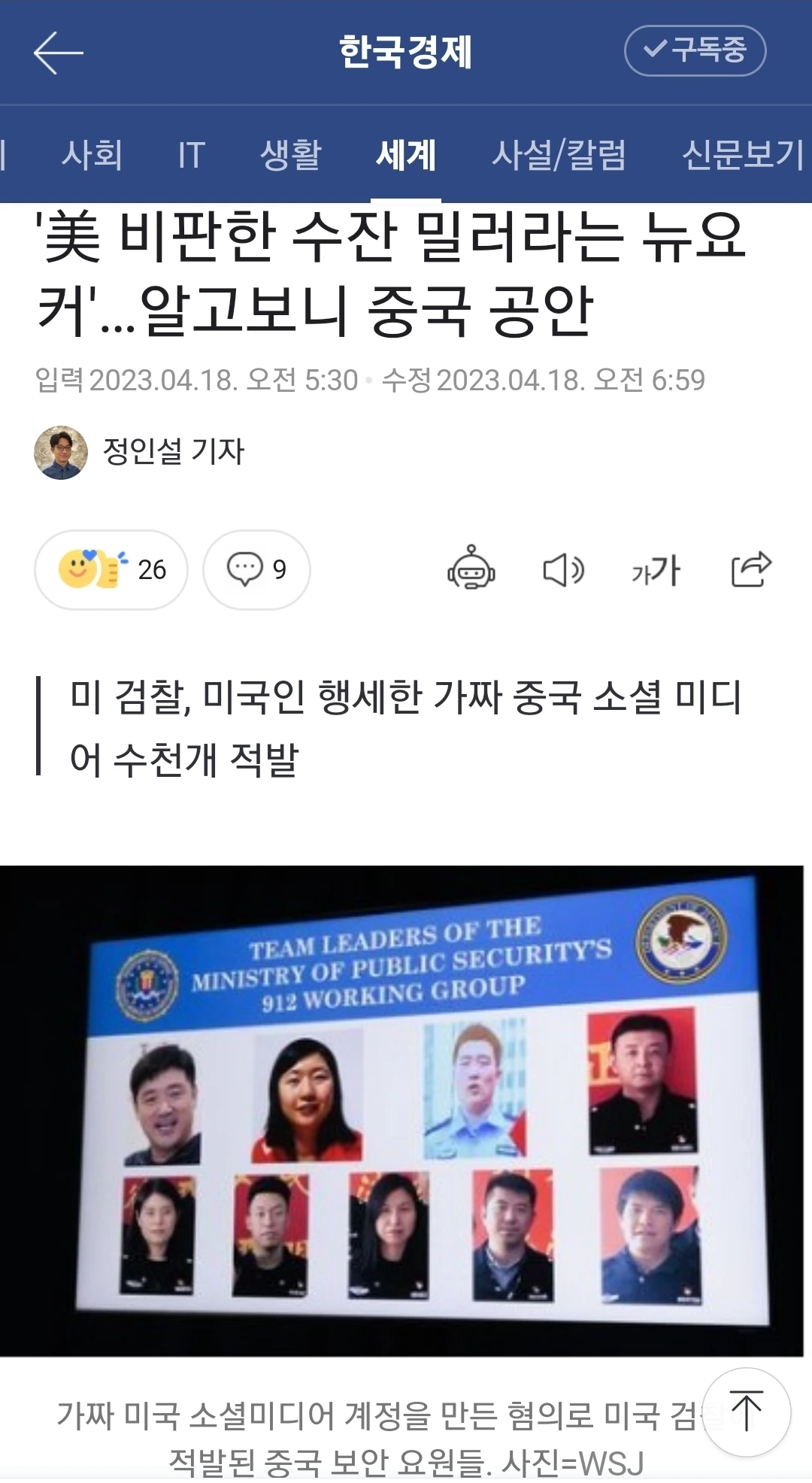812x1483 pixels.
Task: Open reporter 정인설's profile photo
Action: coord(61,453)
